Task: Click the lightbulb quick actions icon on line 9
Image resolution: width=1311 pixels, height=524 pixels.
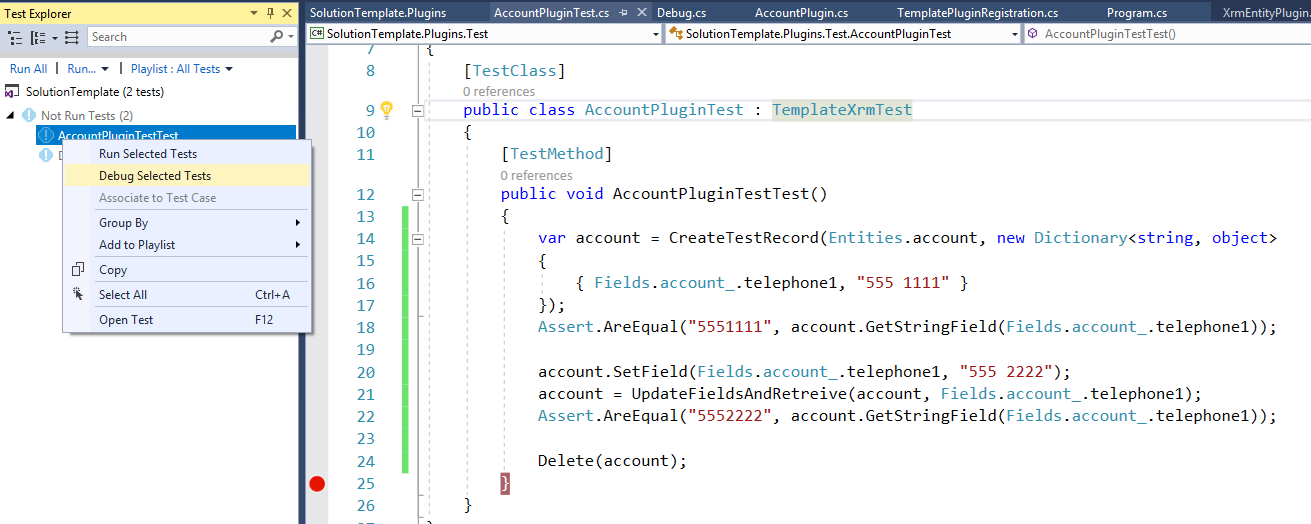Action: (387, 110)
